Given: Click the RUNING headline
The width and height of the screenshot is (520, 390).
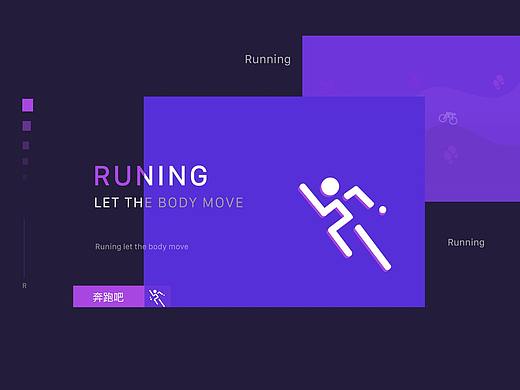Looking at the screenshot, I should click(151, 175).
